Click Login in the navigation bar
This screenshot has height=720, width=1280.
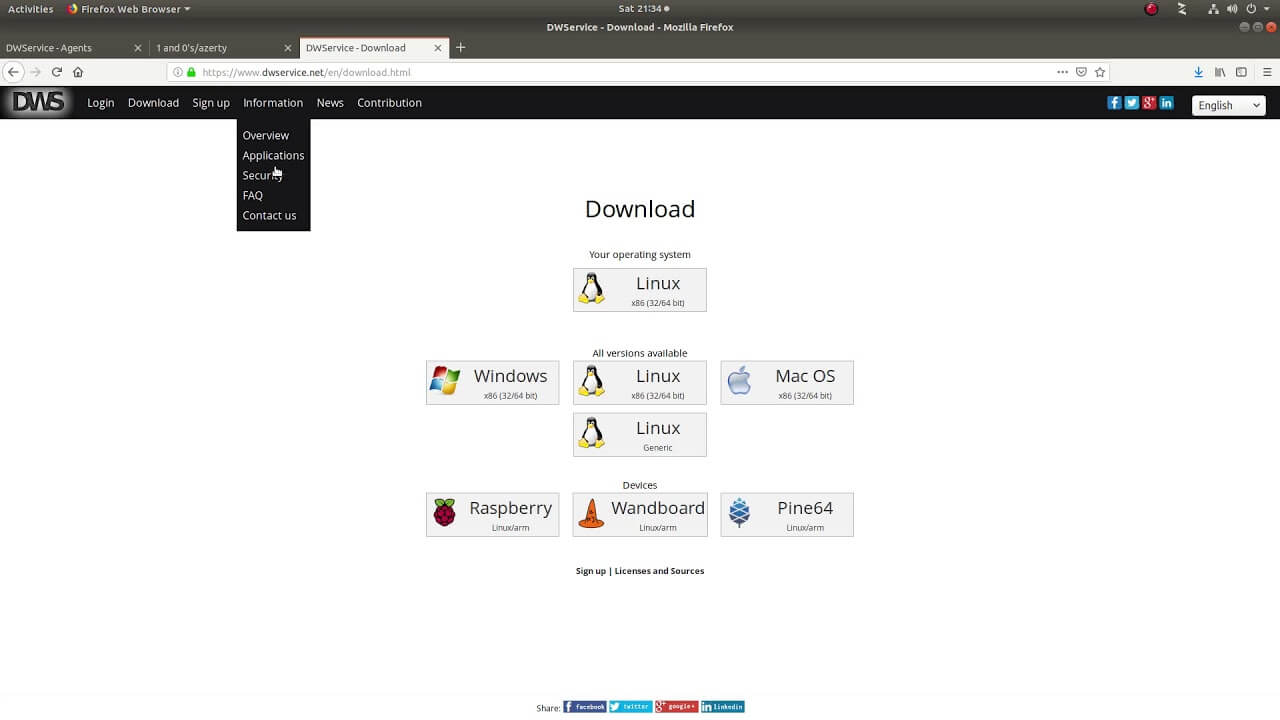click(x=100, y=103)
